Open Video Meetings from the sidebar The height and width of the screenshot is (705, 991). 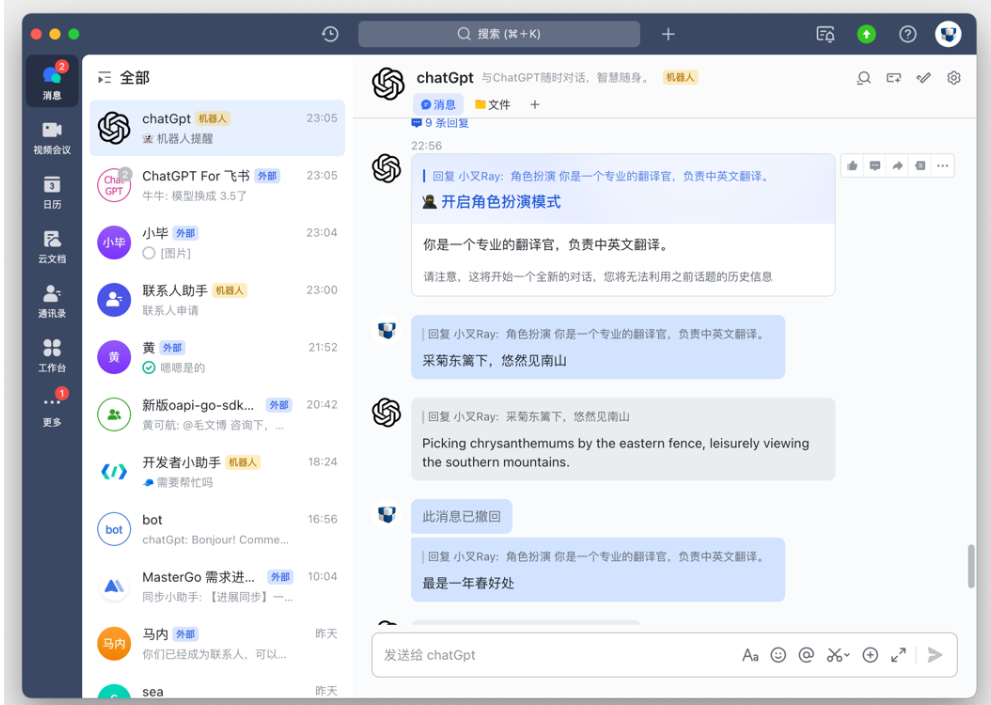coord(52,137)
